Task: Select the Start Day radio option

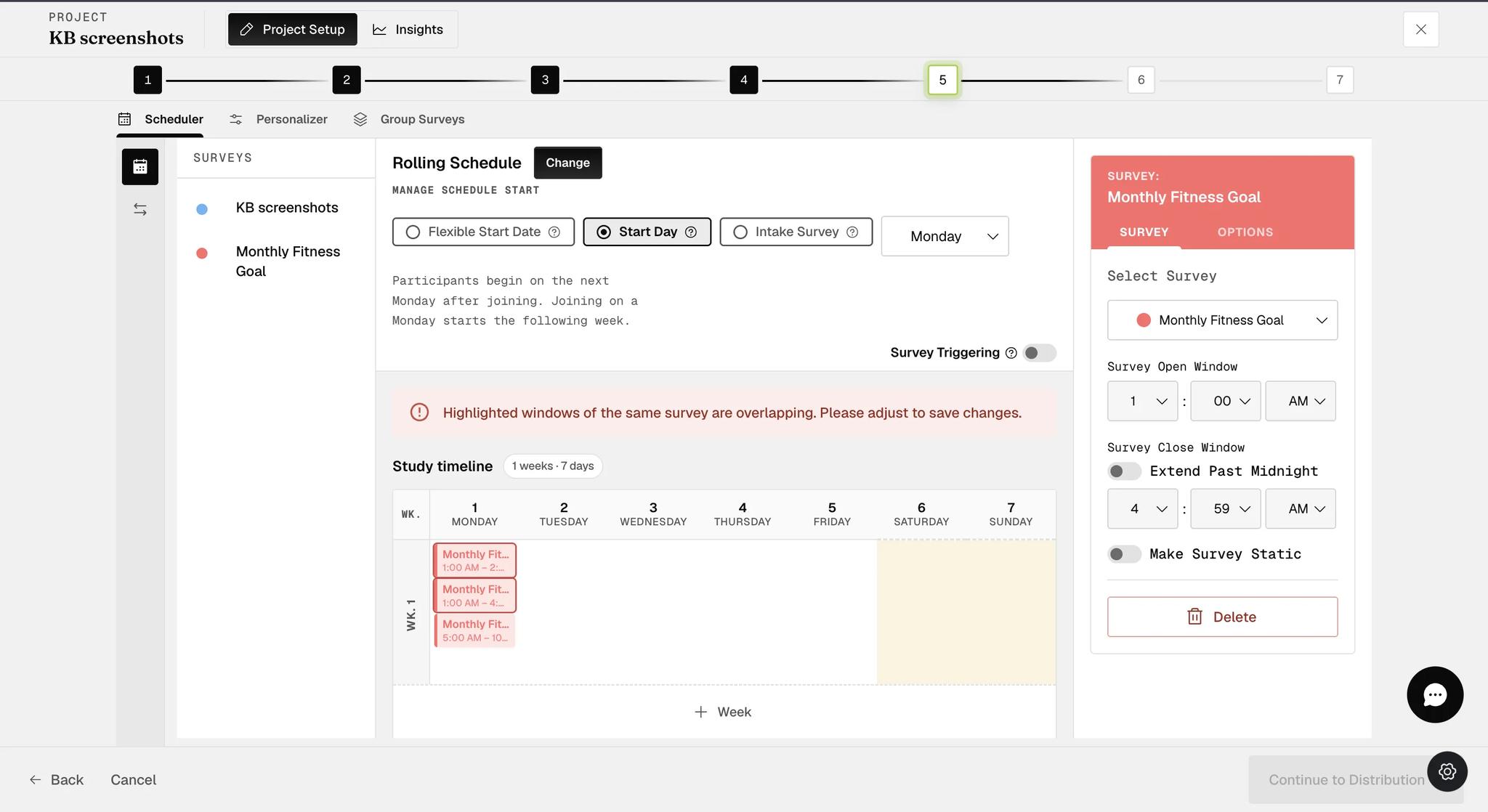Action: [647, 232]
